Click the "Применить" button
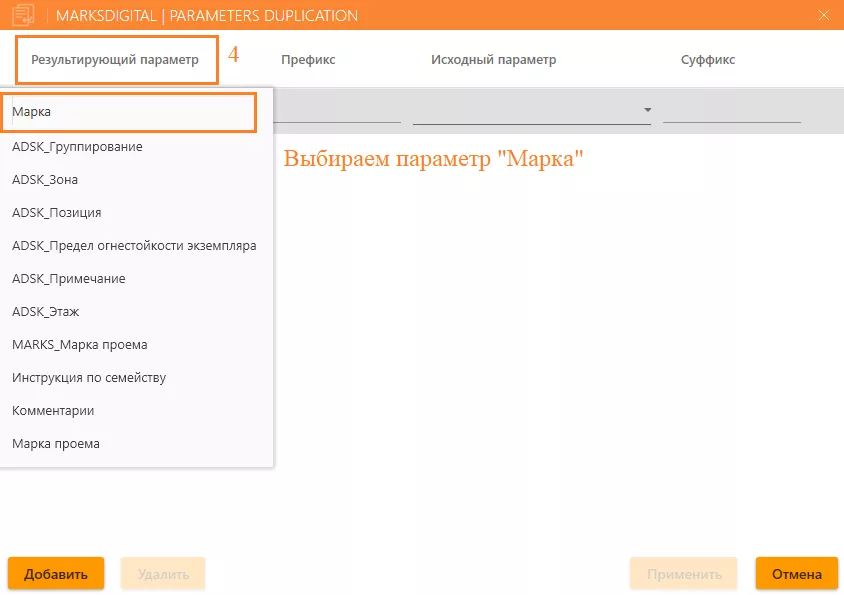This screenshot has height=595, width=844. point(683,574)
